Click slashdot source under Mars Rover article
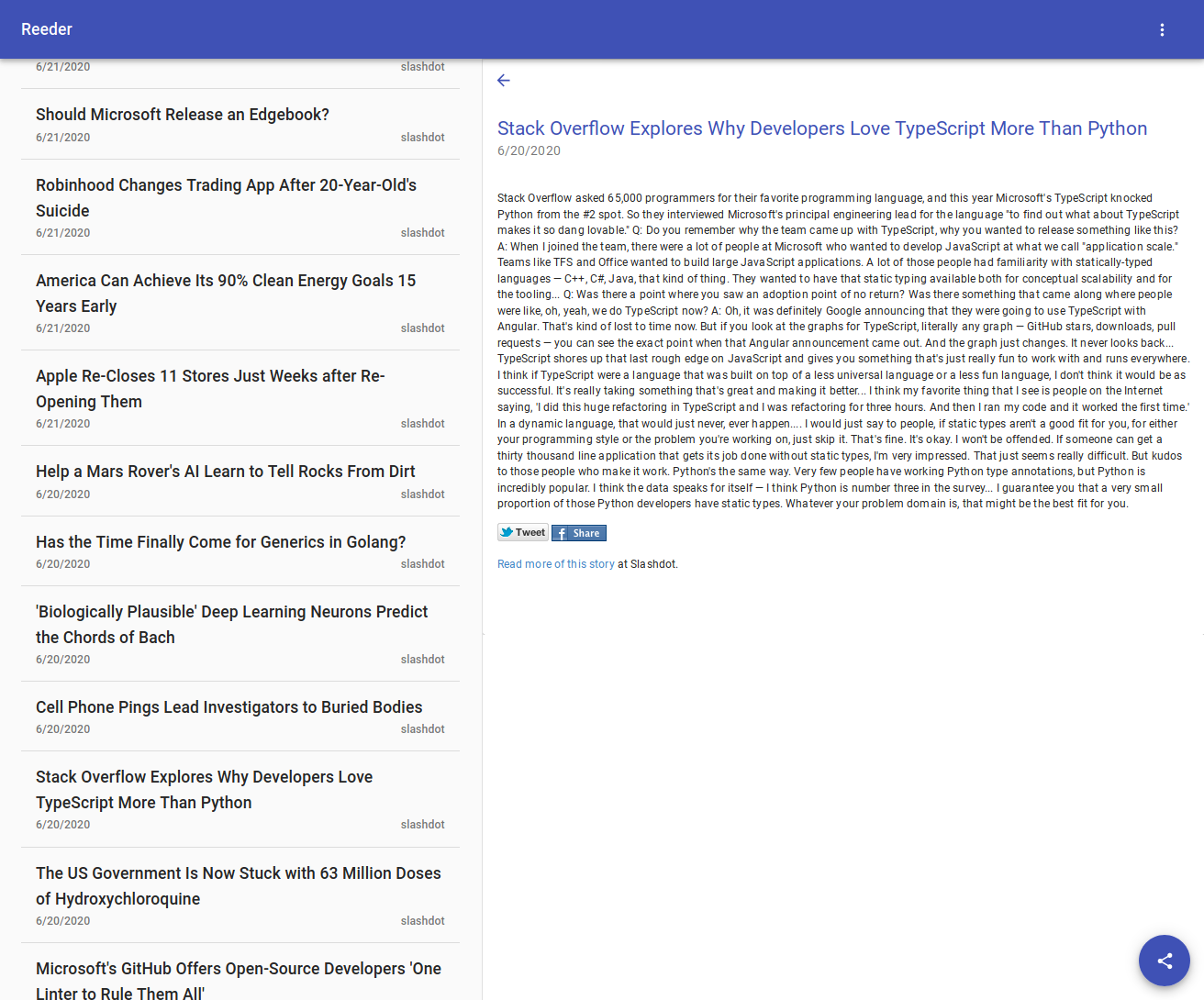The image size is (1204, 1000). coord(422,494)
